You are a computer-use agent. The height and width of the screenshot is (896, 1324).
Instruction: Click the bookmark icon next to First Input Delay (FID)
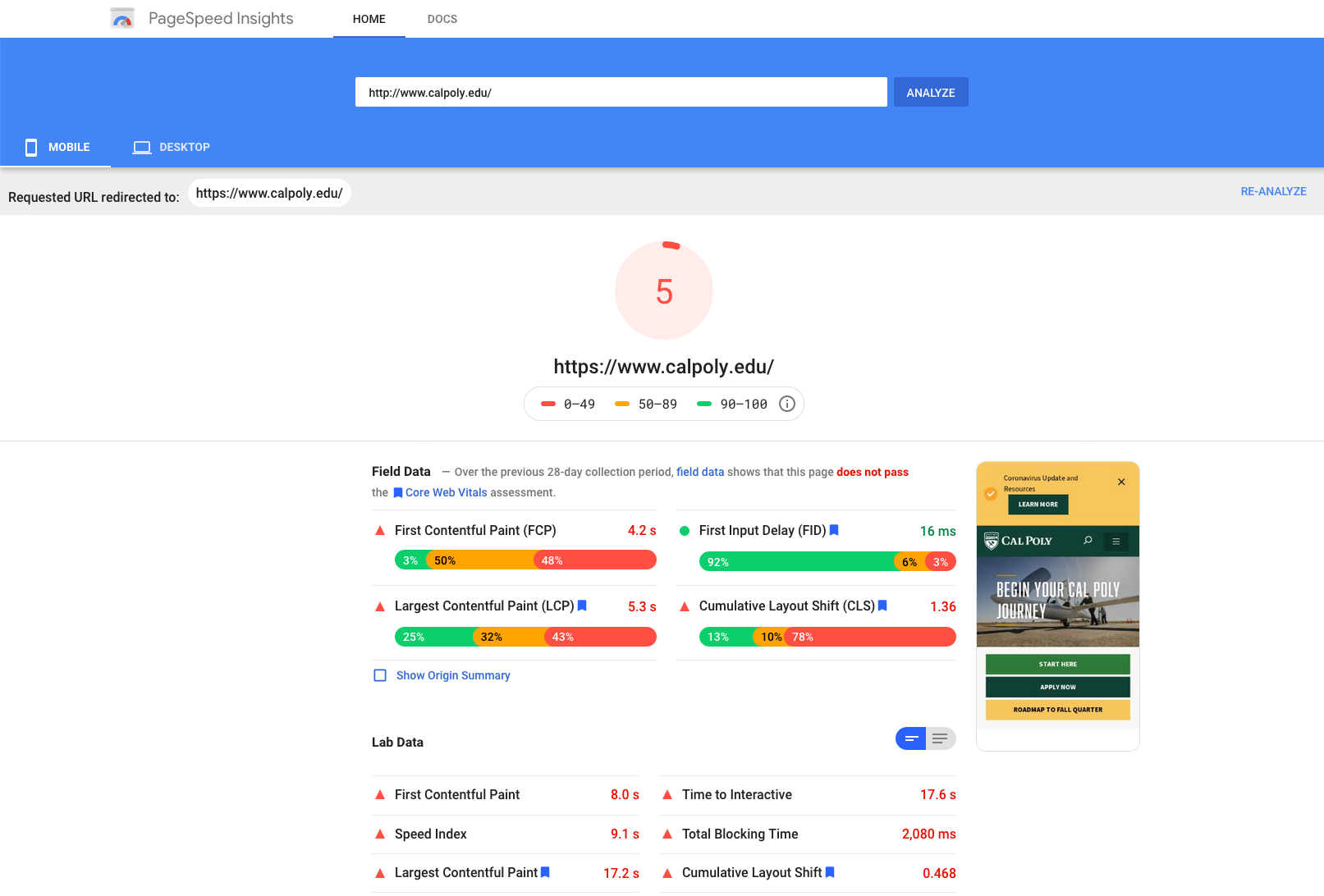pos(834,530)
